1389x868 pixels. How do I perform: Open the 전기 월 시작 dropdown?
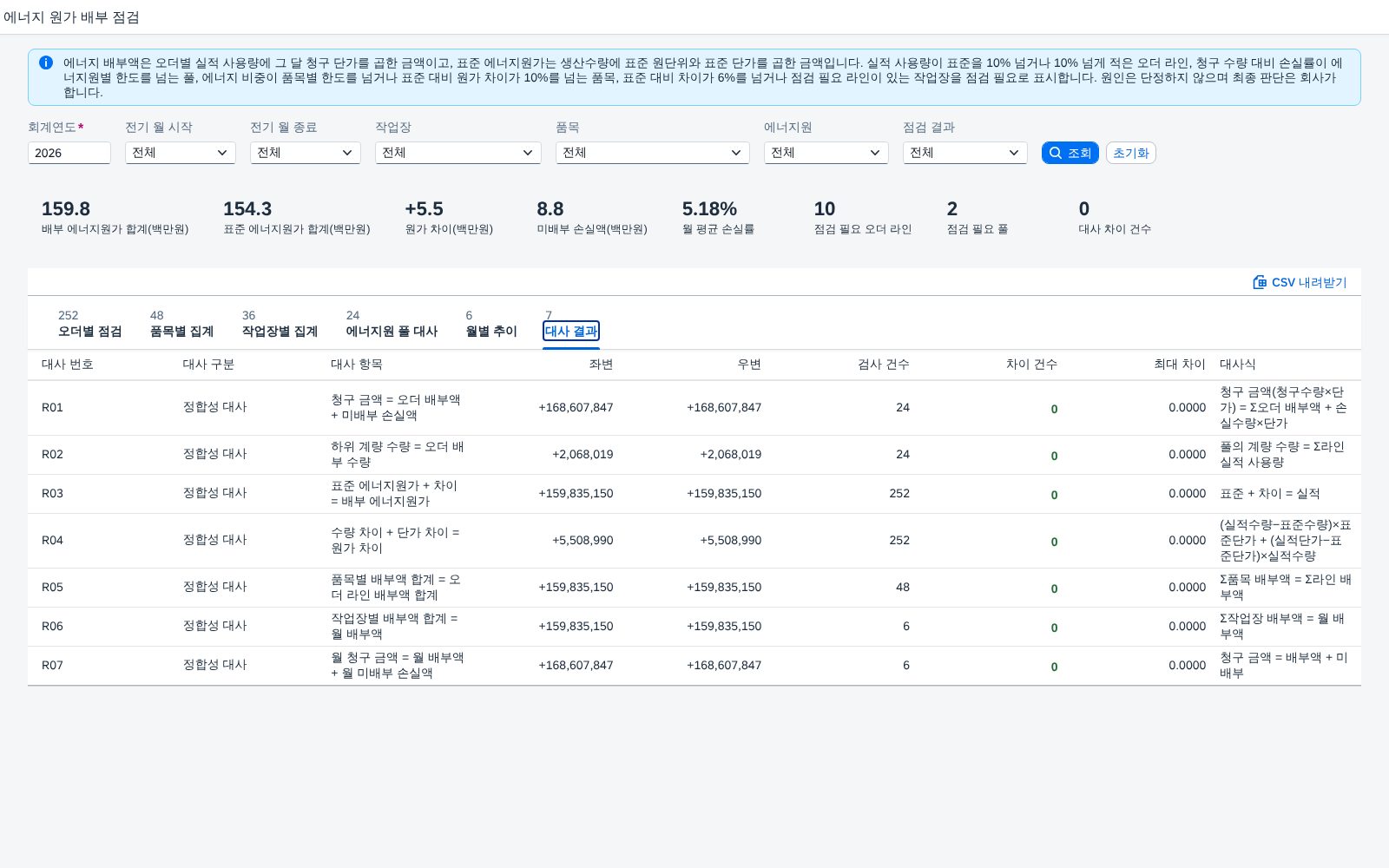[x=181, y=153]
